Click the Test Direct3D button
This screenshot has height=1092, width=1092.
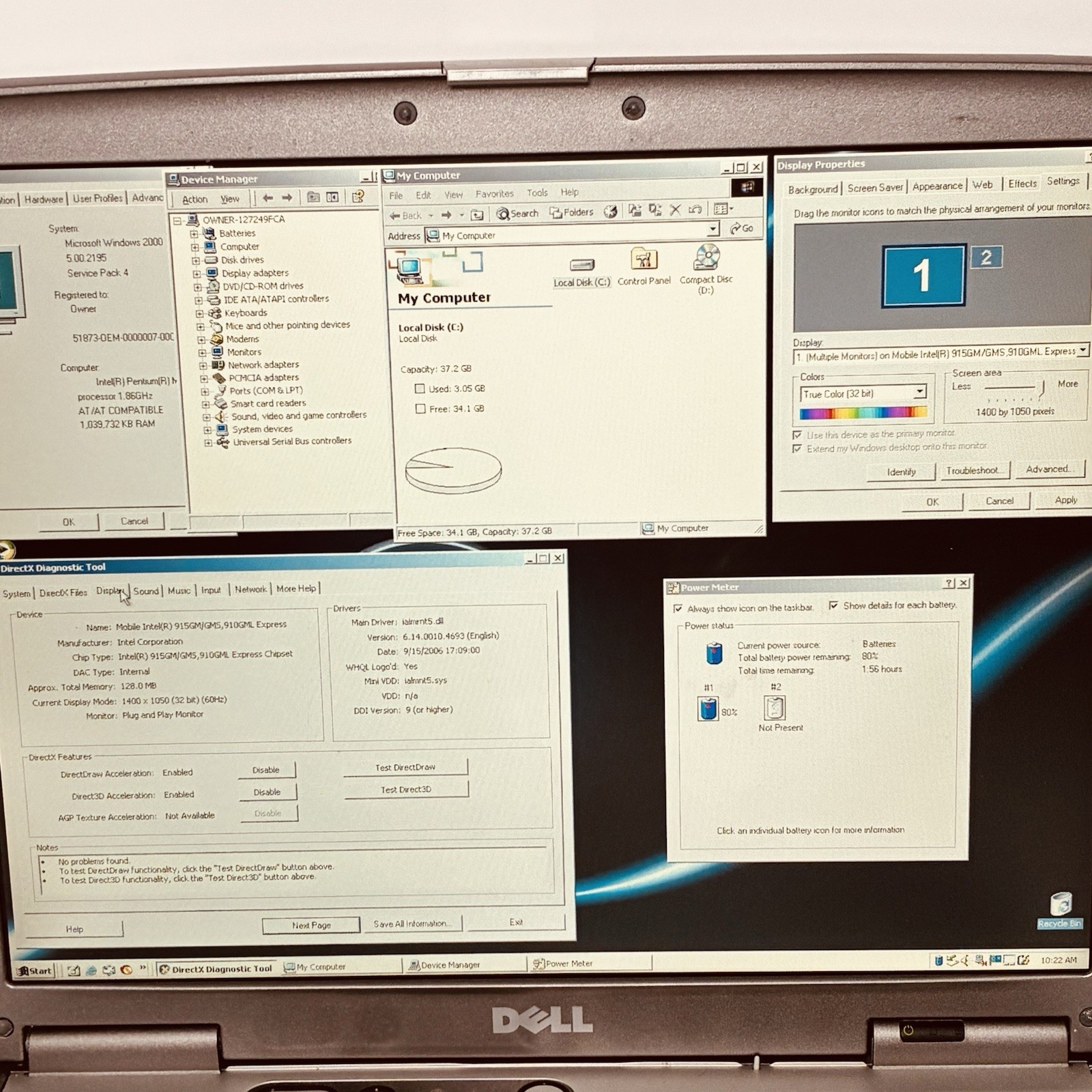point(406,790)
